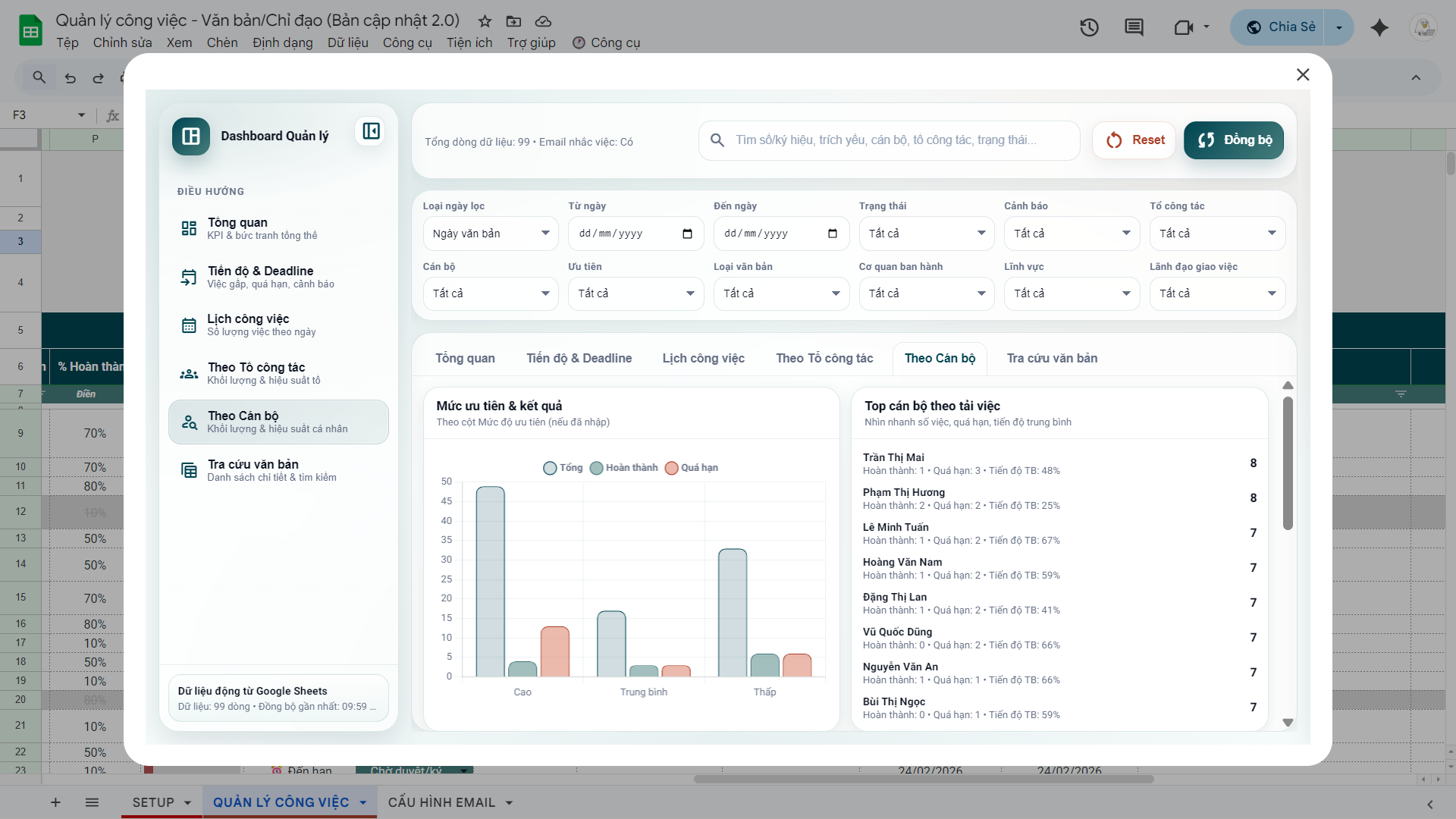The width and height of the screenshot is (1456, 819).
Task: Click the search input field
Action: 887,140
